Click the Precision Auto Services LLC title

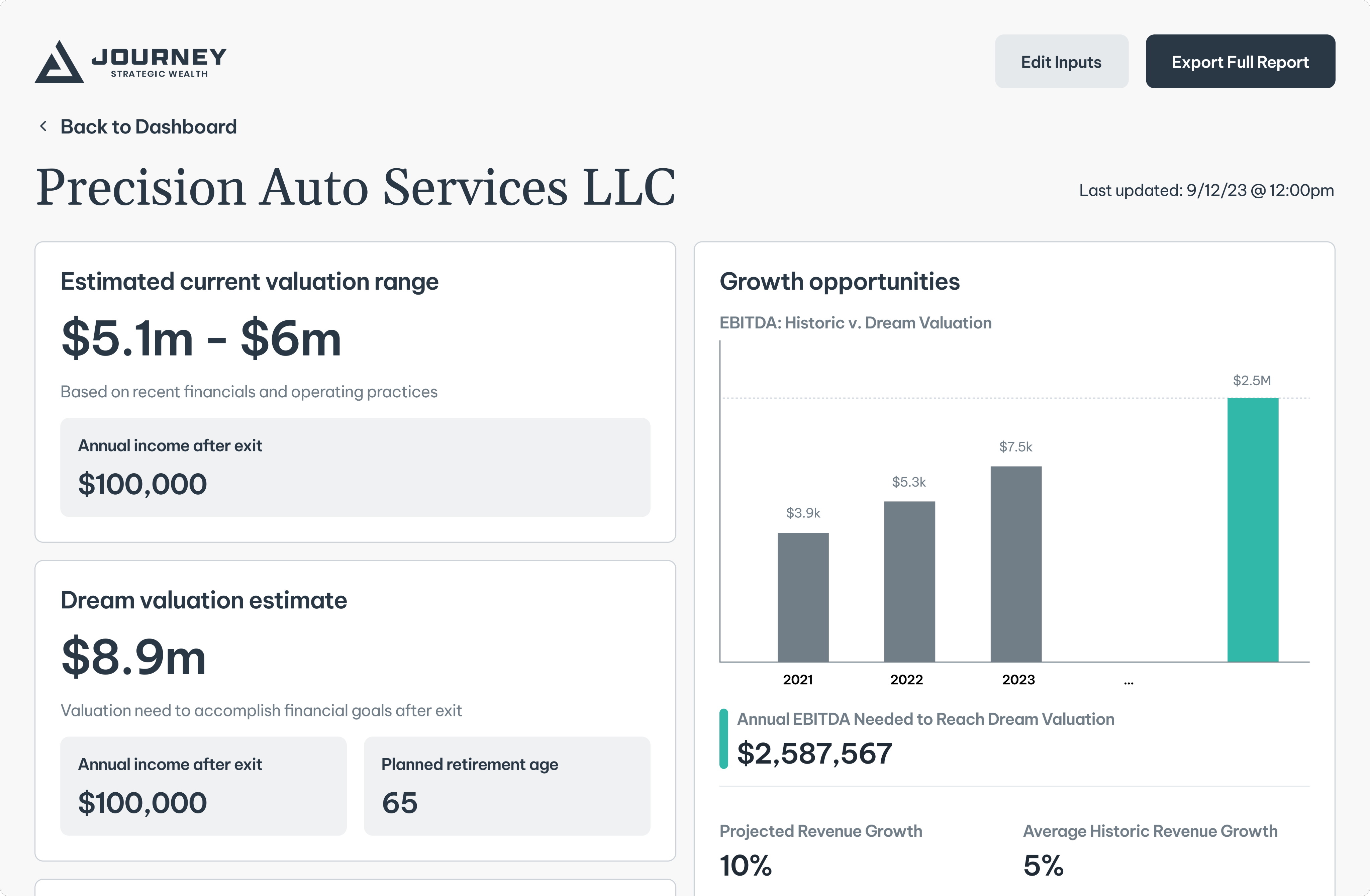356,187
